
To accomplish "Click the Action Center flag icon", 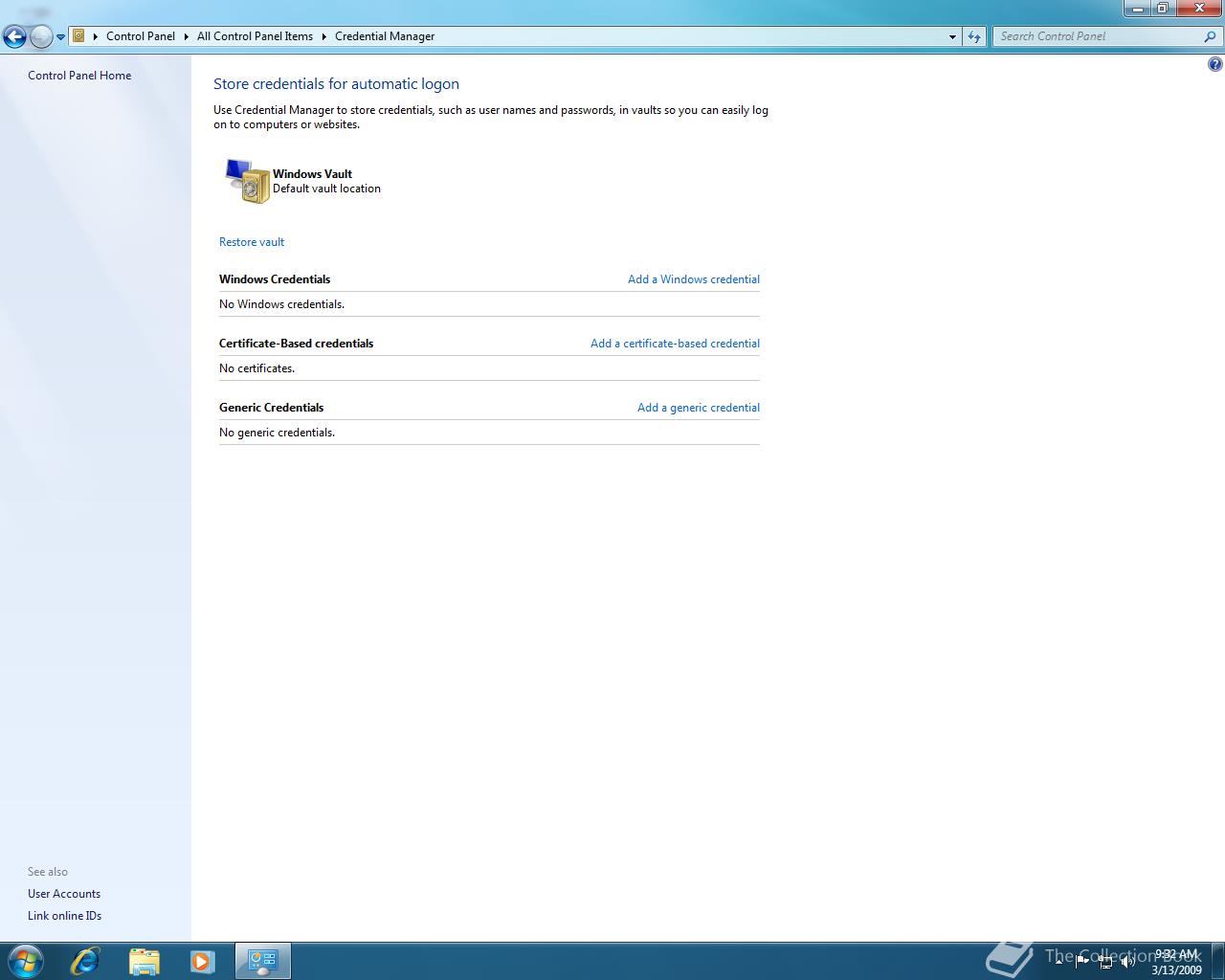I will pos(1083,962).
